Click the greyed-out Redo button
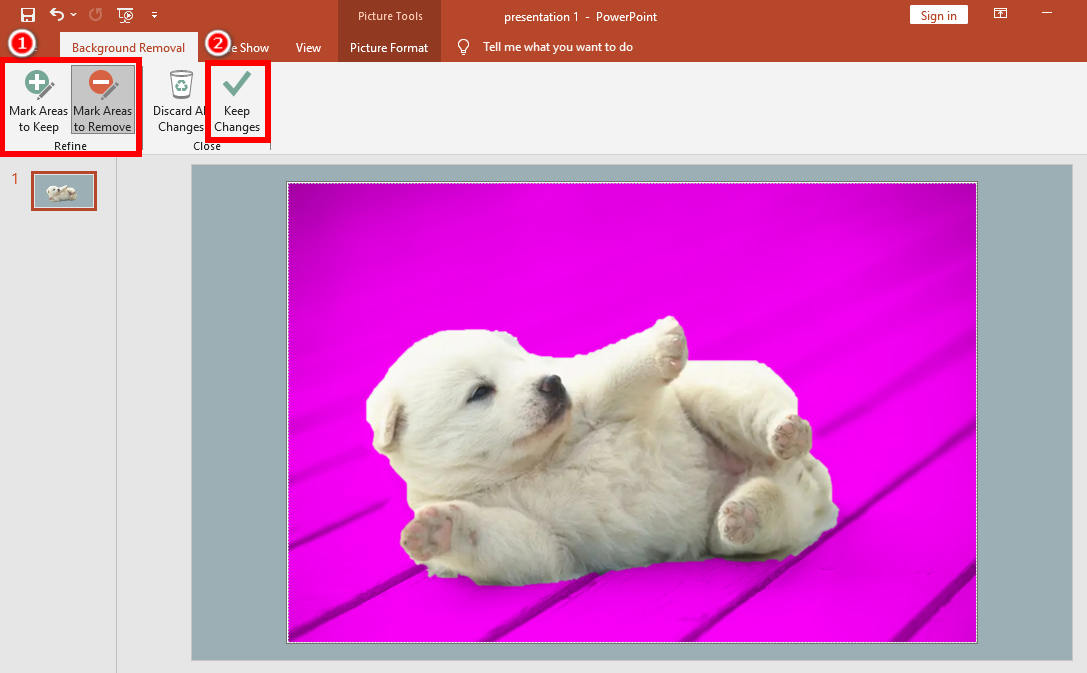The height and width of the screenshot is (673, 1087). click(95, 15)
